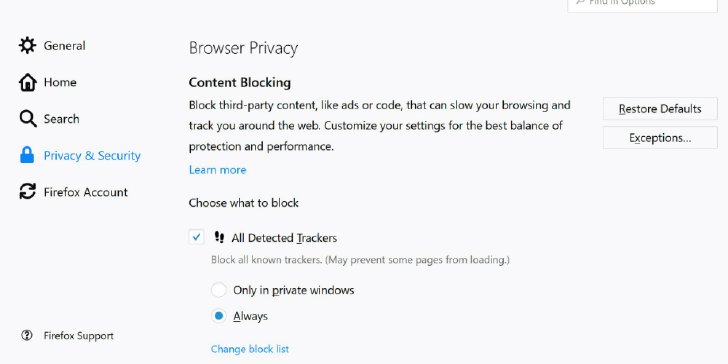Select the Always radio button

click(x=218, y=316)
